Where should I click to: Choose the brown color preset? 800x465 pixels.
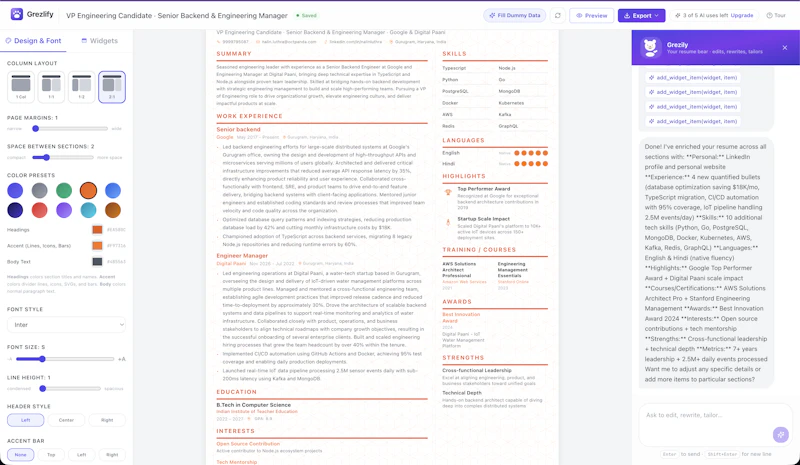pyautogui.click(x=113, y=210)
